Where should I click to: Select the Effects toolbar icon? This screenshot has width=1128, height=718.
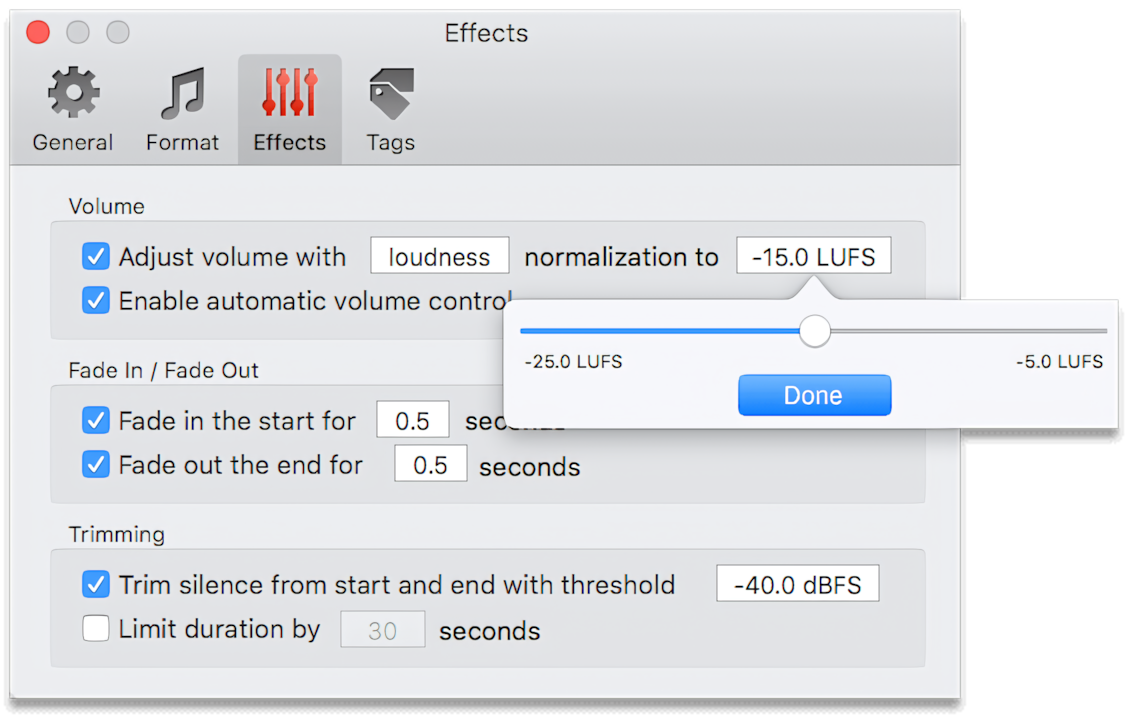click(289, 107)
